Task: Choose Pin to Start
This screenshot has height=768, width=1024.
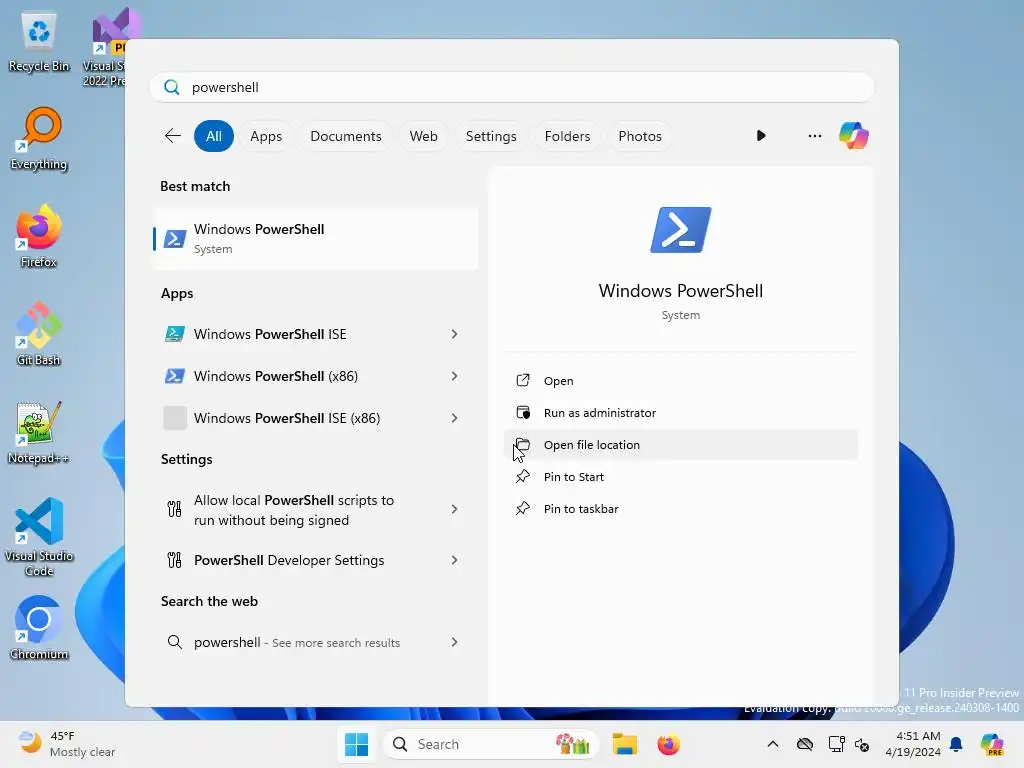Action: [x=680, y=477]
